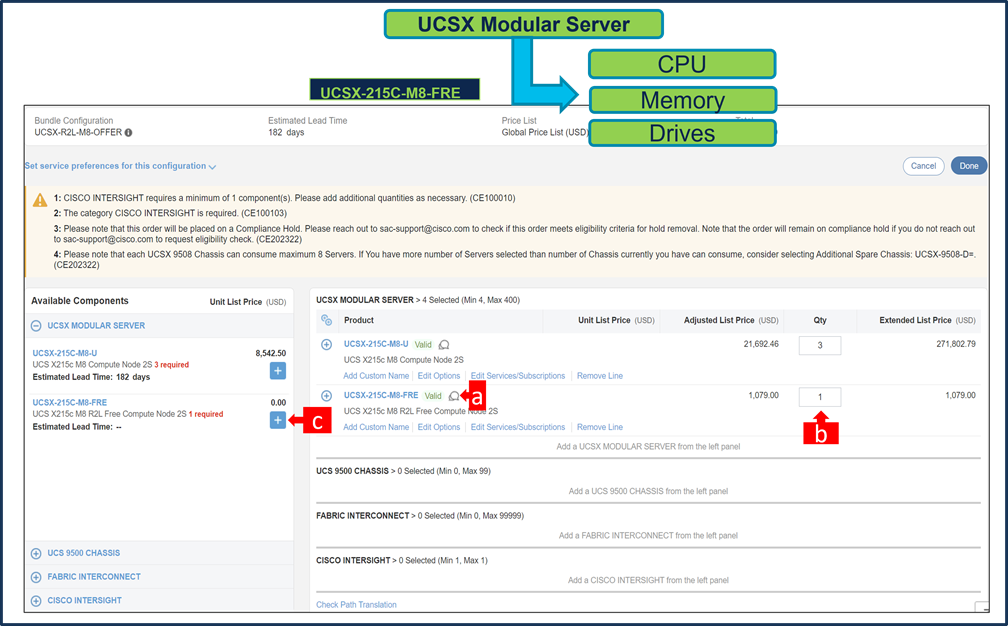Click the yellow warning triangle icon
Image resolution: width=1008 pixels, height=626 pixels.
(40, 200)
